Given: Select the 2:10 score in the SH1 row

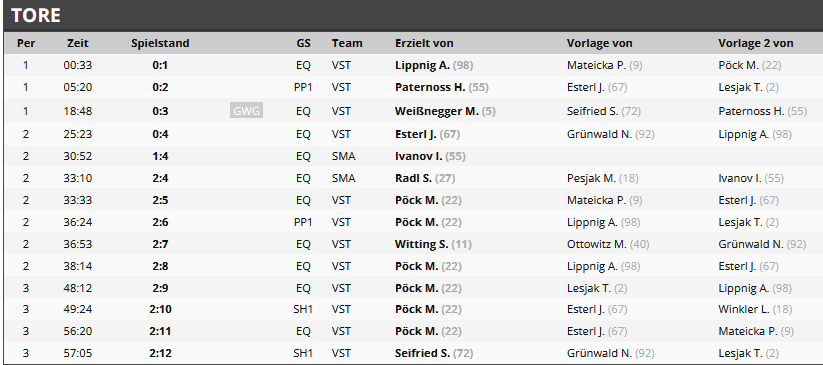Looking at the screenshot, I should pos(160,309).
